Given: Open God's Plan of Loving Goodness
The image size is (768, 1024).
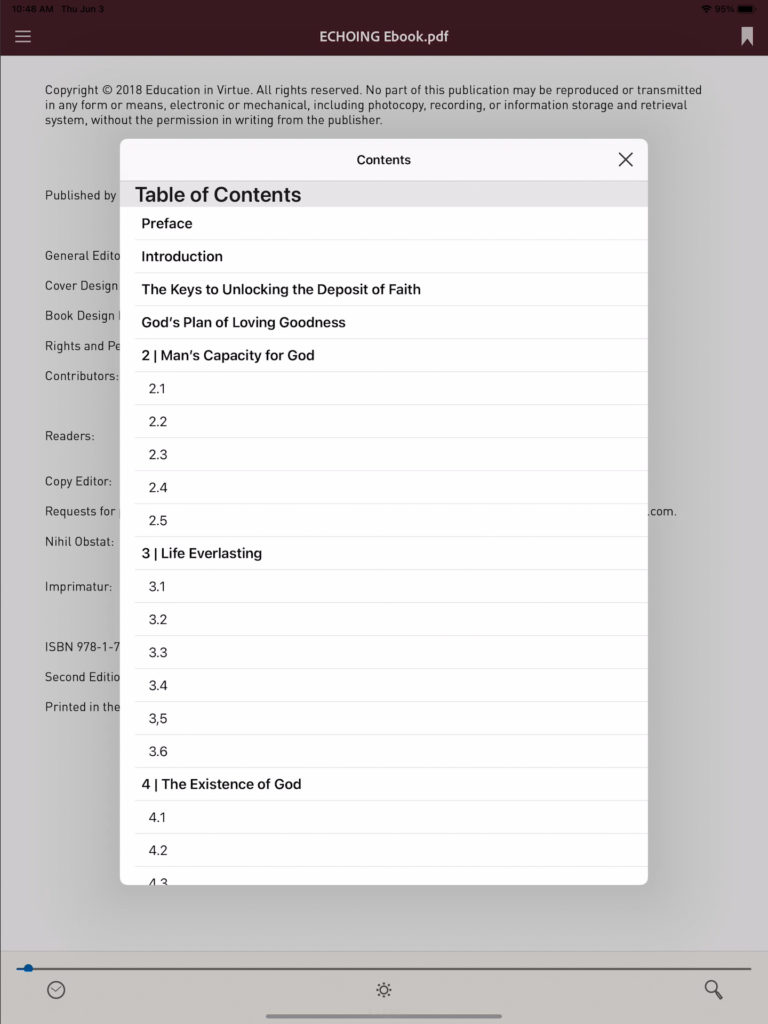Looking at the screenshot, I should (x=243, y=322).
